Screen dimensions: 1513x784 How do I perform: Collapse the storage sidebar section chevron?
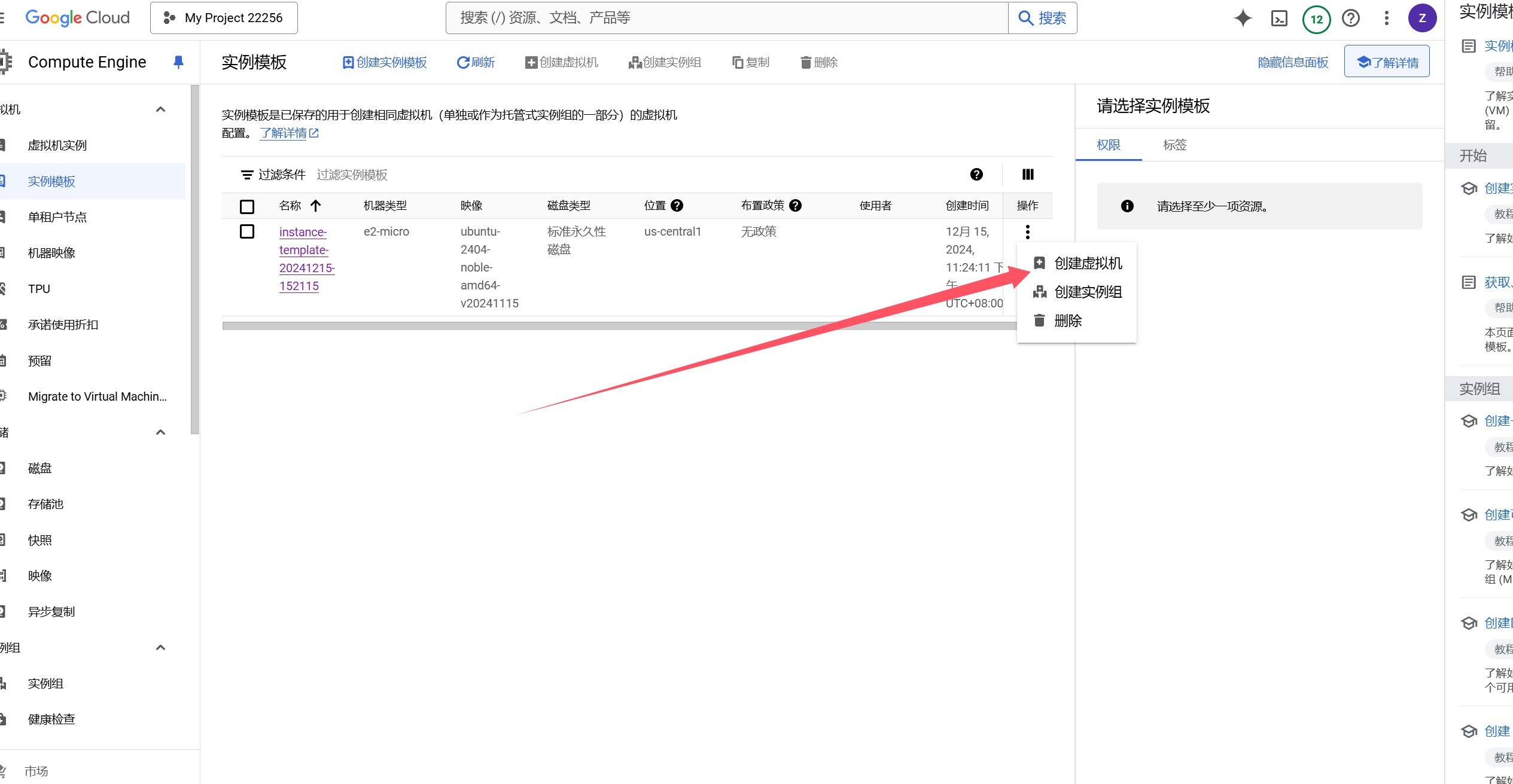tap(160, 432)
